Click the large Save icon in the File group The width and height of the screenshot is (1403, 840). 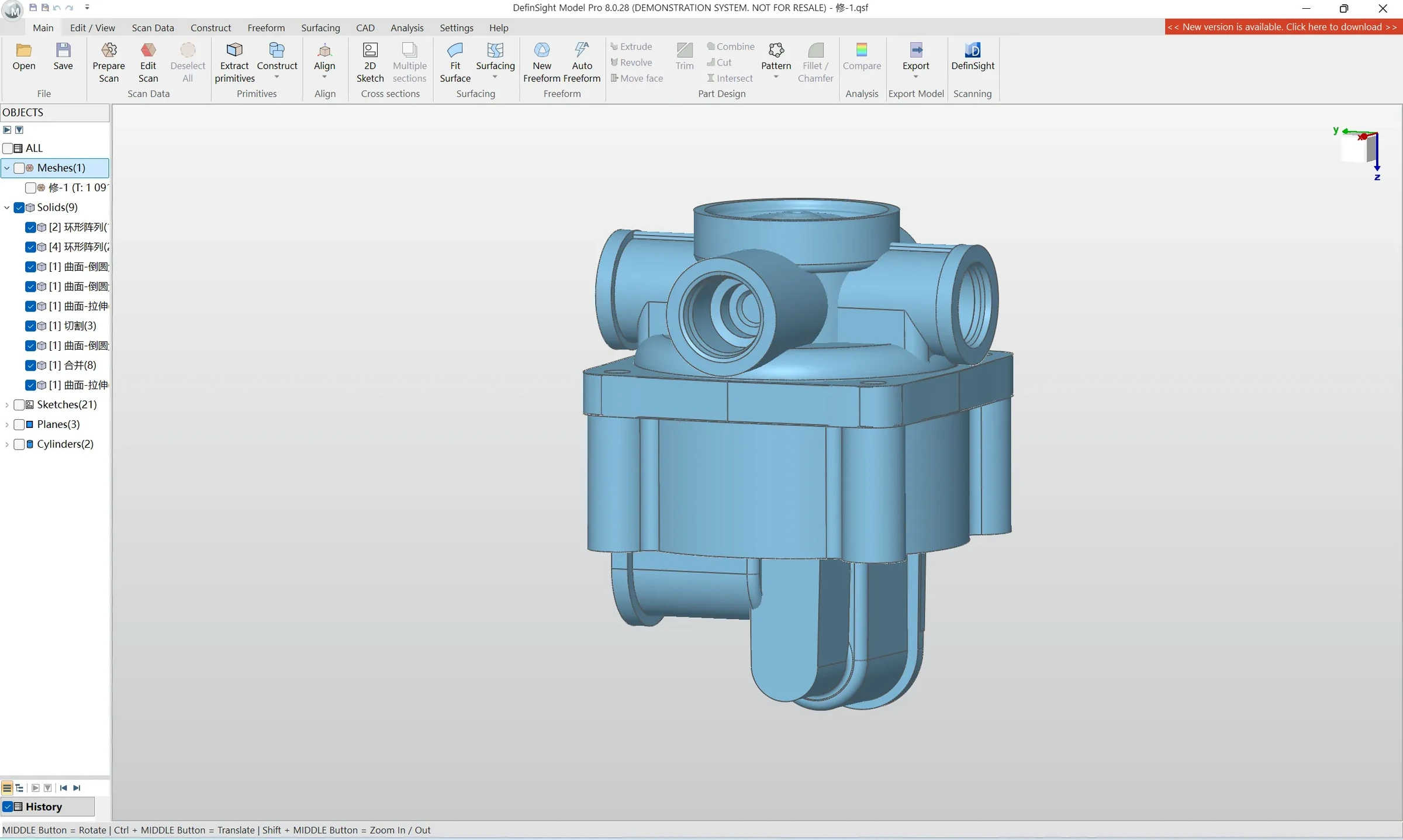[x=63, y=57]
